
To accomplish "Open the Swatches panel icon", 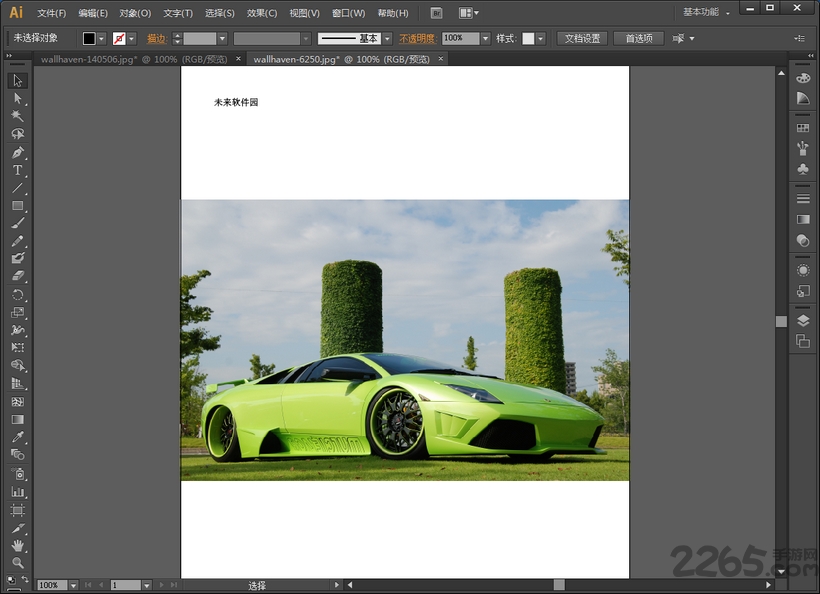I will point(803,128).
